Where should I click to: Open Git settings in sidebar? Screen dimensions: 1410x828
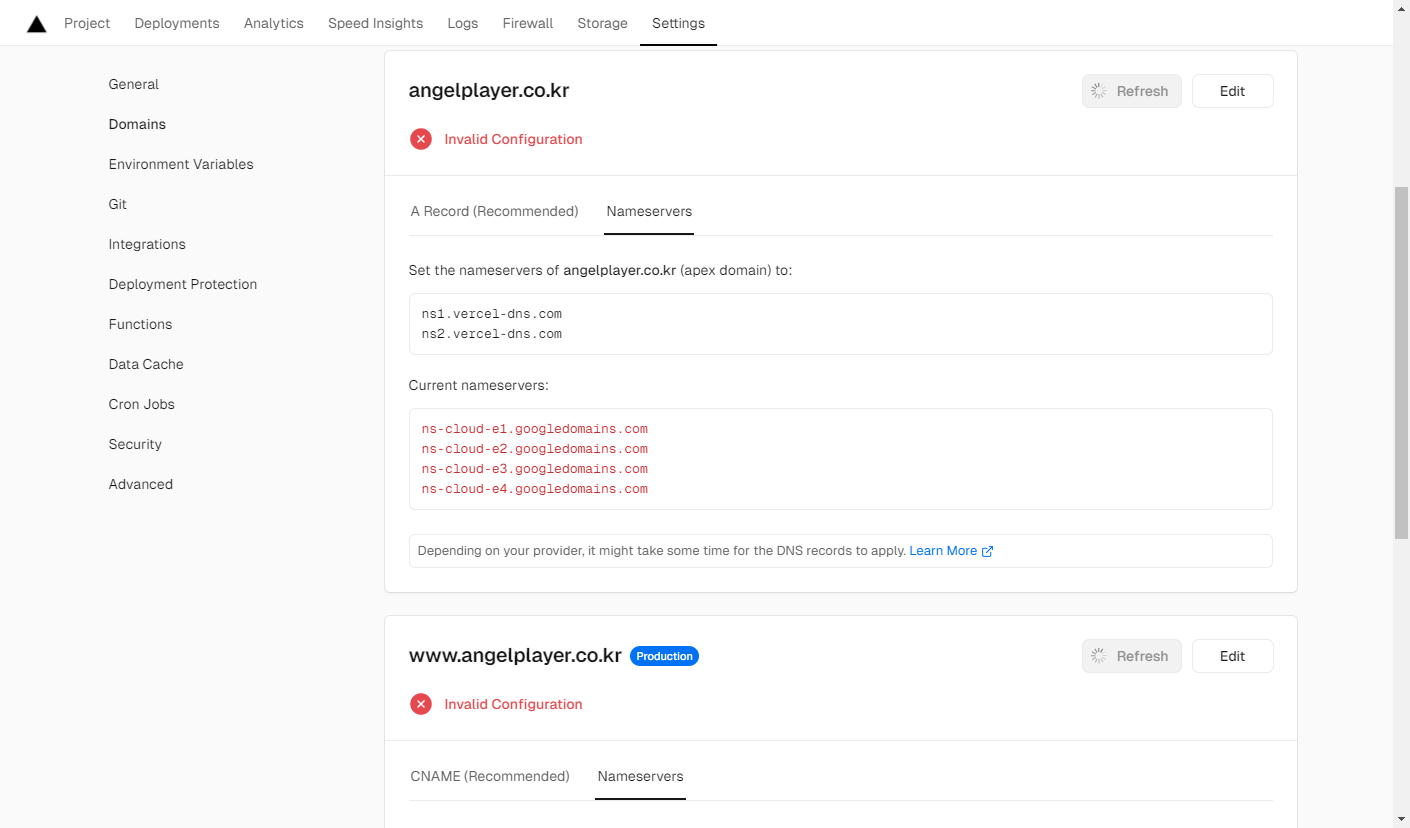[x=118, y=204]
